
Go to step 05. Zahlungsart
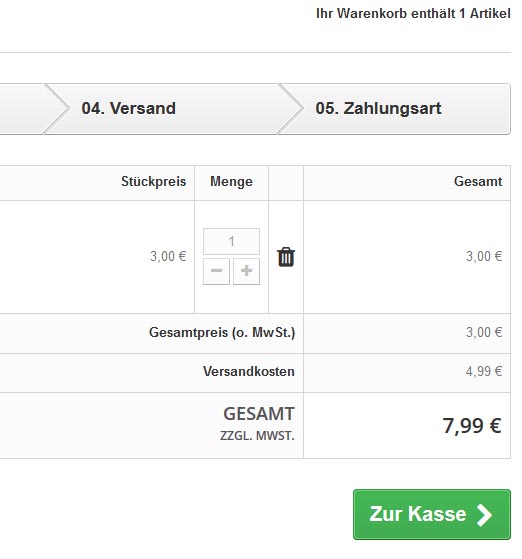coord(394,109)
